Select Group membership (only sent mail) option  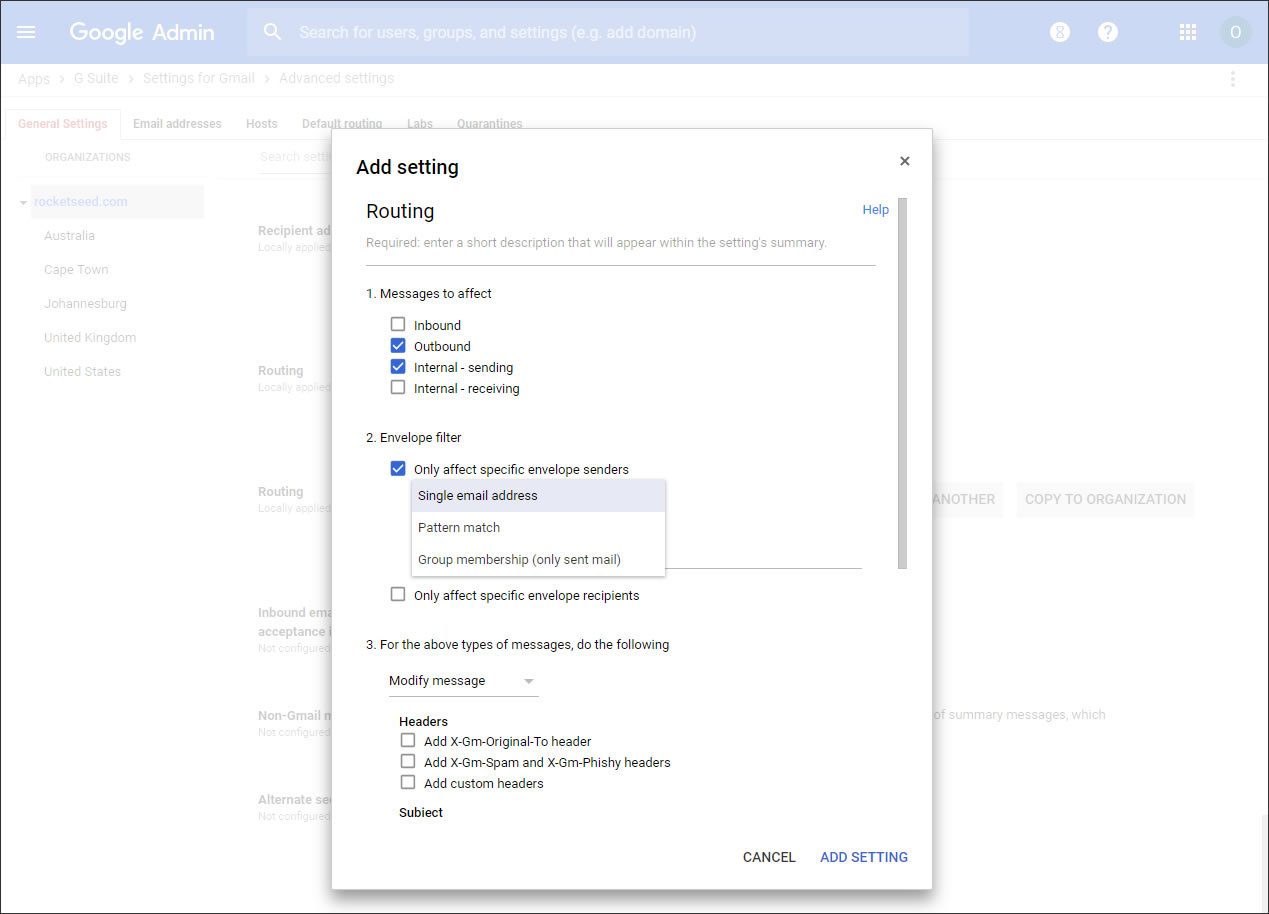(x=519, y=559)
